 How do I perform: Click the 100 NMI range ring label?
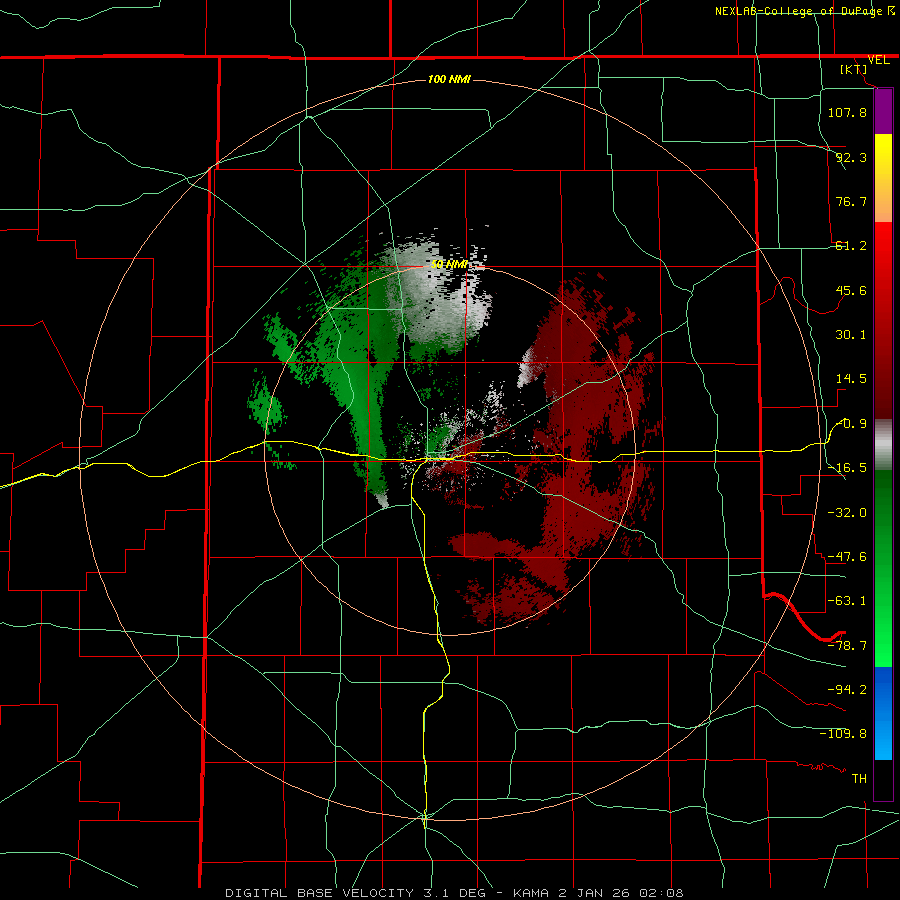(x=449, y=79)
